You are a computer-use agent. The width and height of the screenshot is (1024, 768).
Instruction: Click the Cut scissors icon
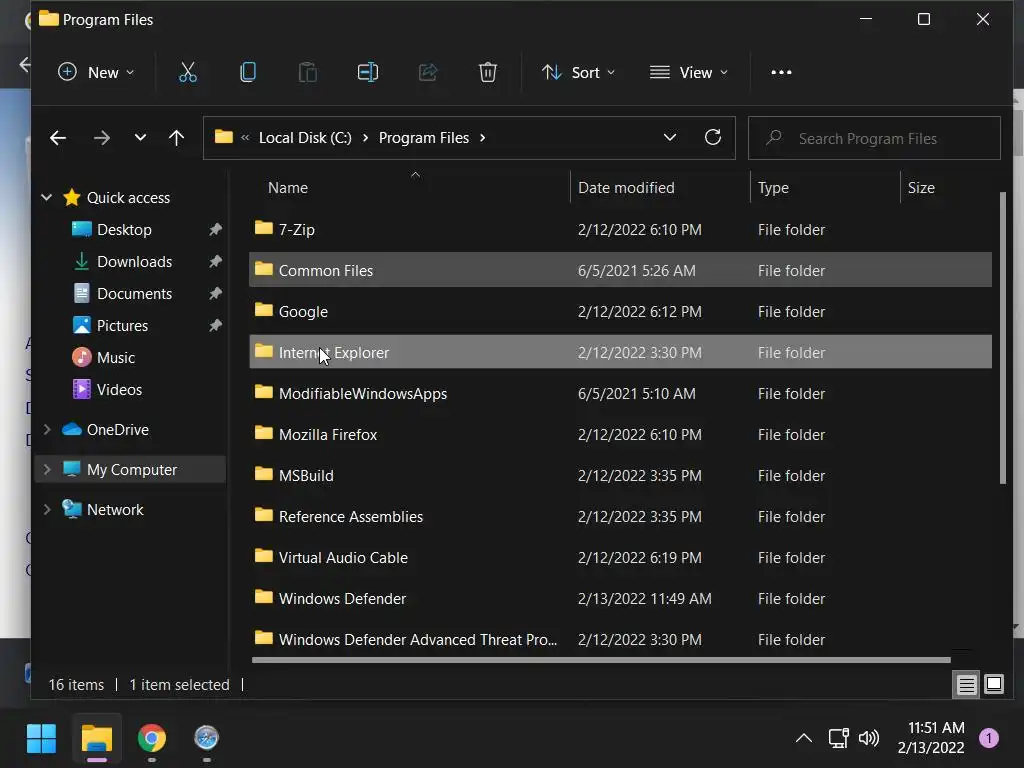pos(187,72)
